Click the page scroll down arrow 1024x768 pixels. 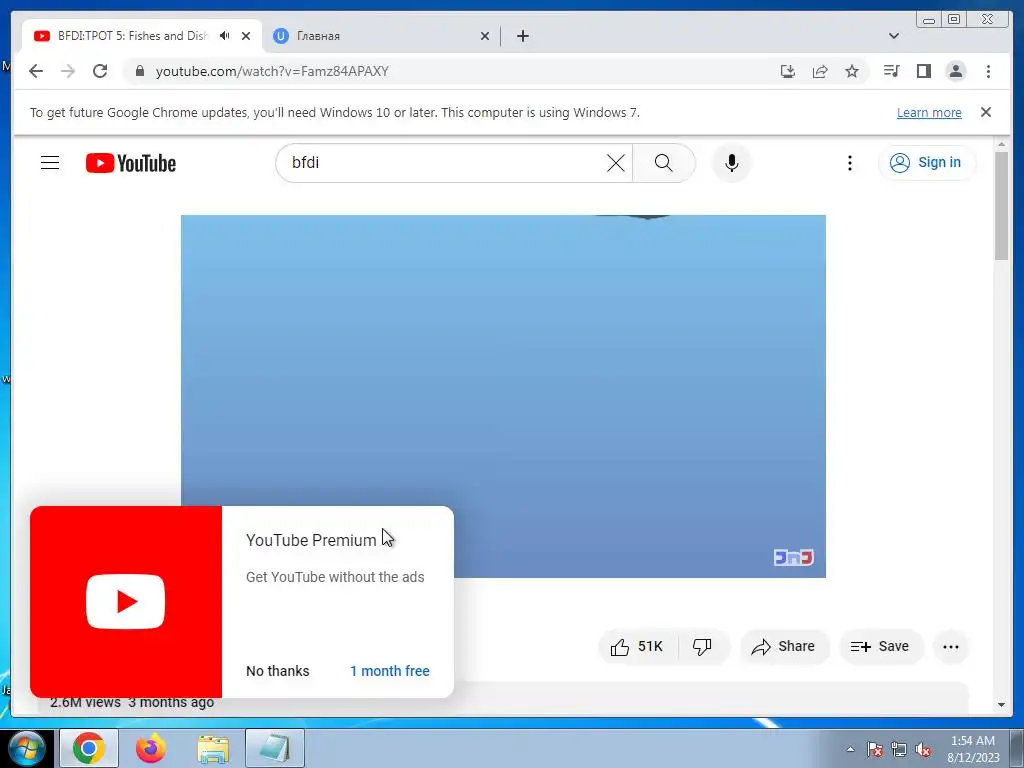[1001, 705]
